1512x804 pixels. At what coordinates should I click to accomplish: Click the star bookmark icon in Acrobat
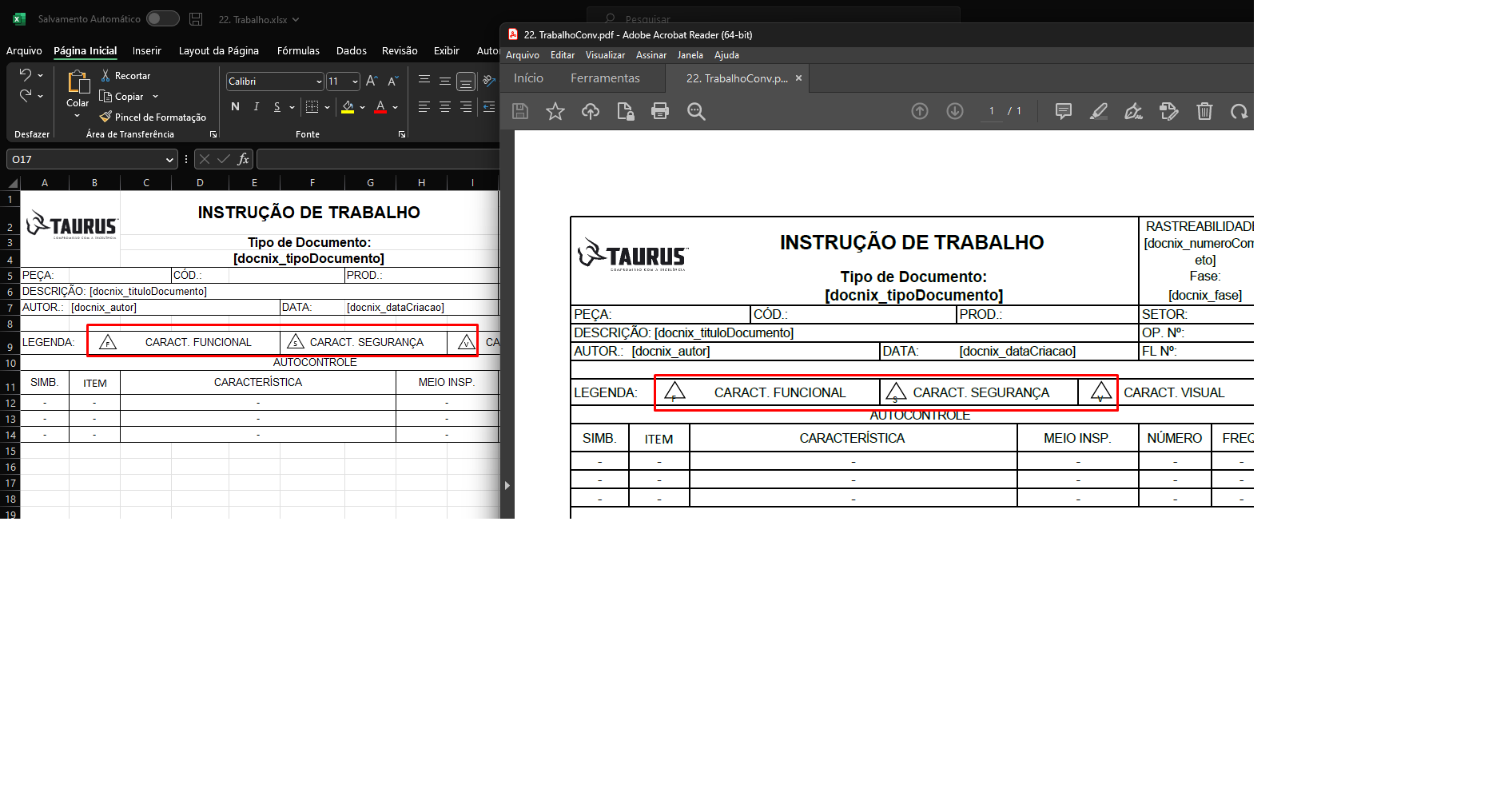555,111
